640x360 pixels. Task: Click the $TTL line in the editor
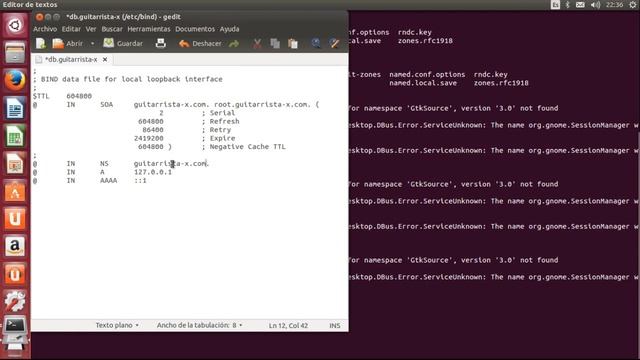(62, 96)
